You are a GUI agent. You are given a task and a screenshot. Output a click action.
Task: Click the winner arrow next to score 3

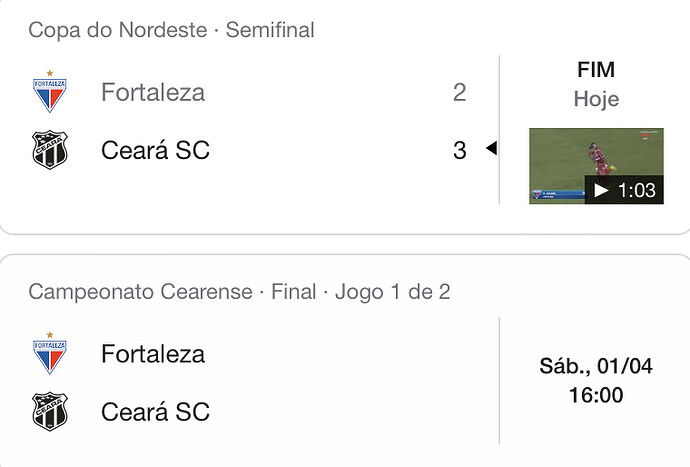point(492,148)
